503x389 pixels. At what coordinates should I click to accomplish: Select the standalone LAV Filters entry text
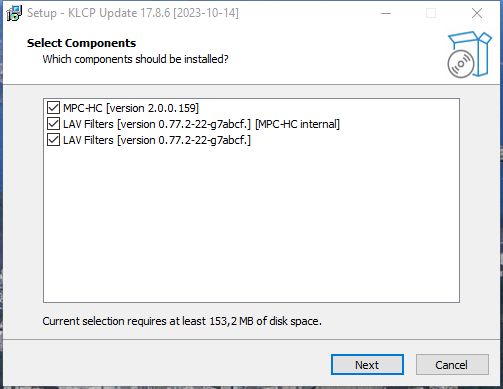(157, 140)
